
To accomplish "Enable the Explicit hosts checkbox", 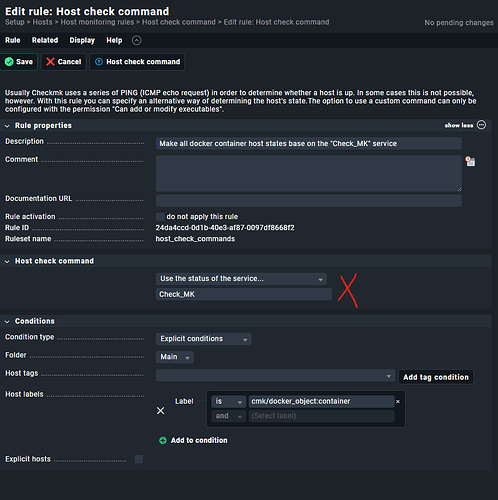I will click(x=139, y=459).
